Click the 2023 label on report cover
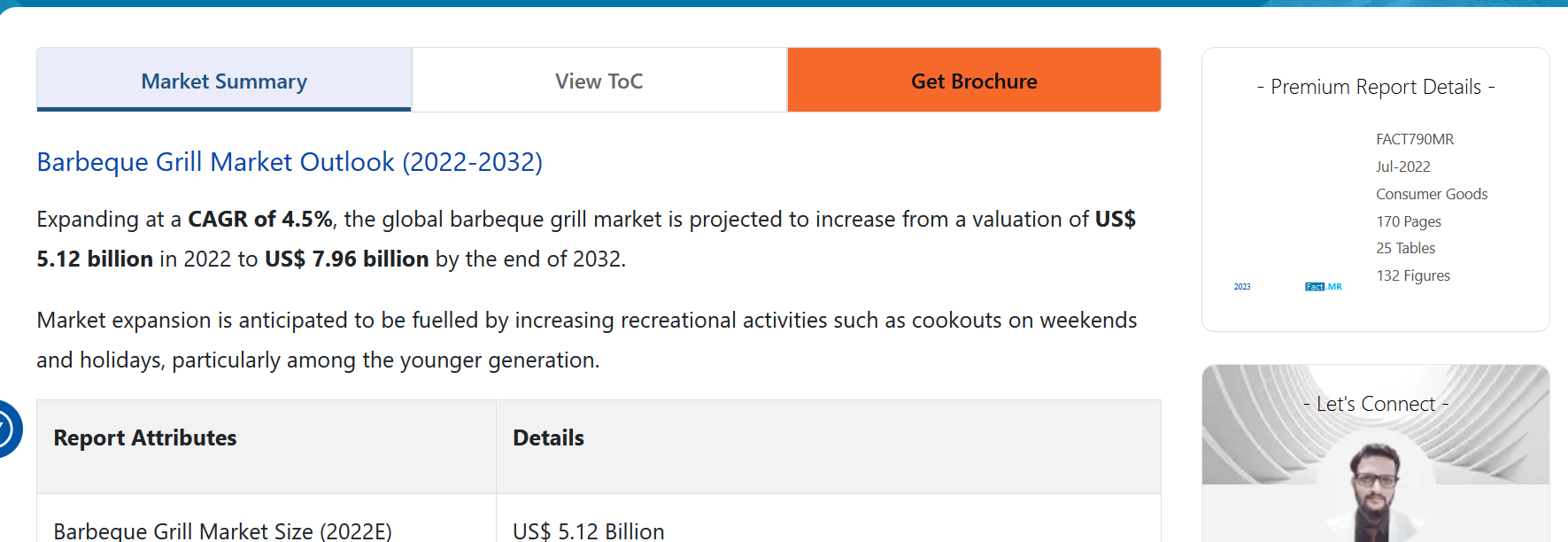The width and height of the screenshot is (1568, 542). coord(1242,287)
